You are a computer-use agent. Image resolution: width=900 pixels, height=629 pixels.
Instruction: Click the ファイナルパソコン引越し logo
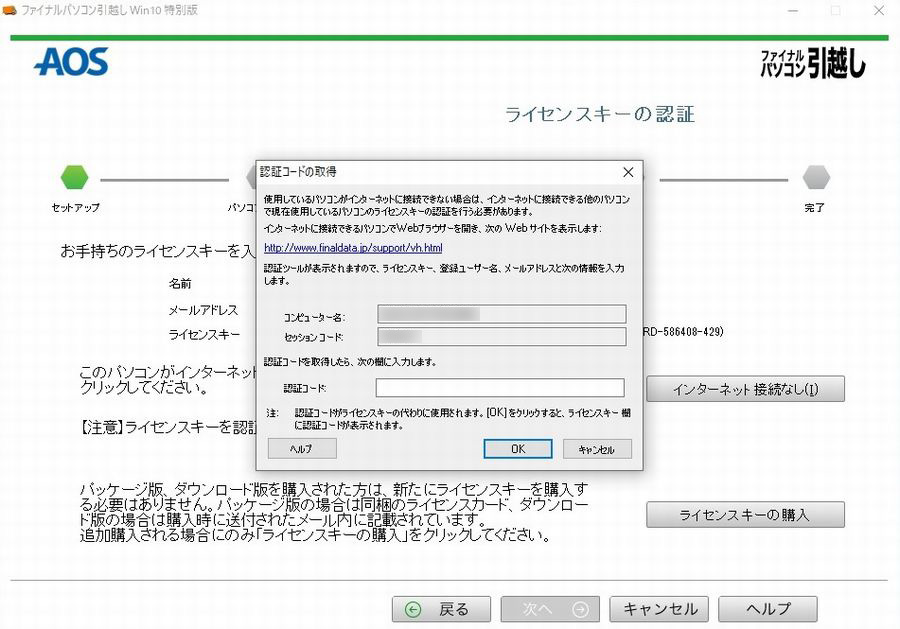coord(813,63)
